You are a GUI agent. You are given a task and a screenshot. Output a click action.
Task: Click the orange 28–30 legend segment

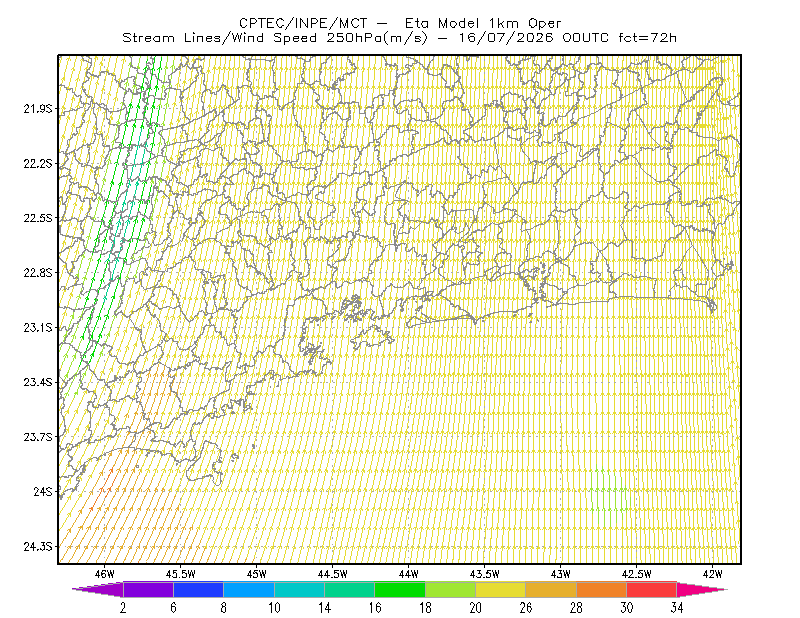click(x=602, y=589)
